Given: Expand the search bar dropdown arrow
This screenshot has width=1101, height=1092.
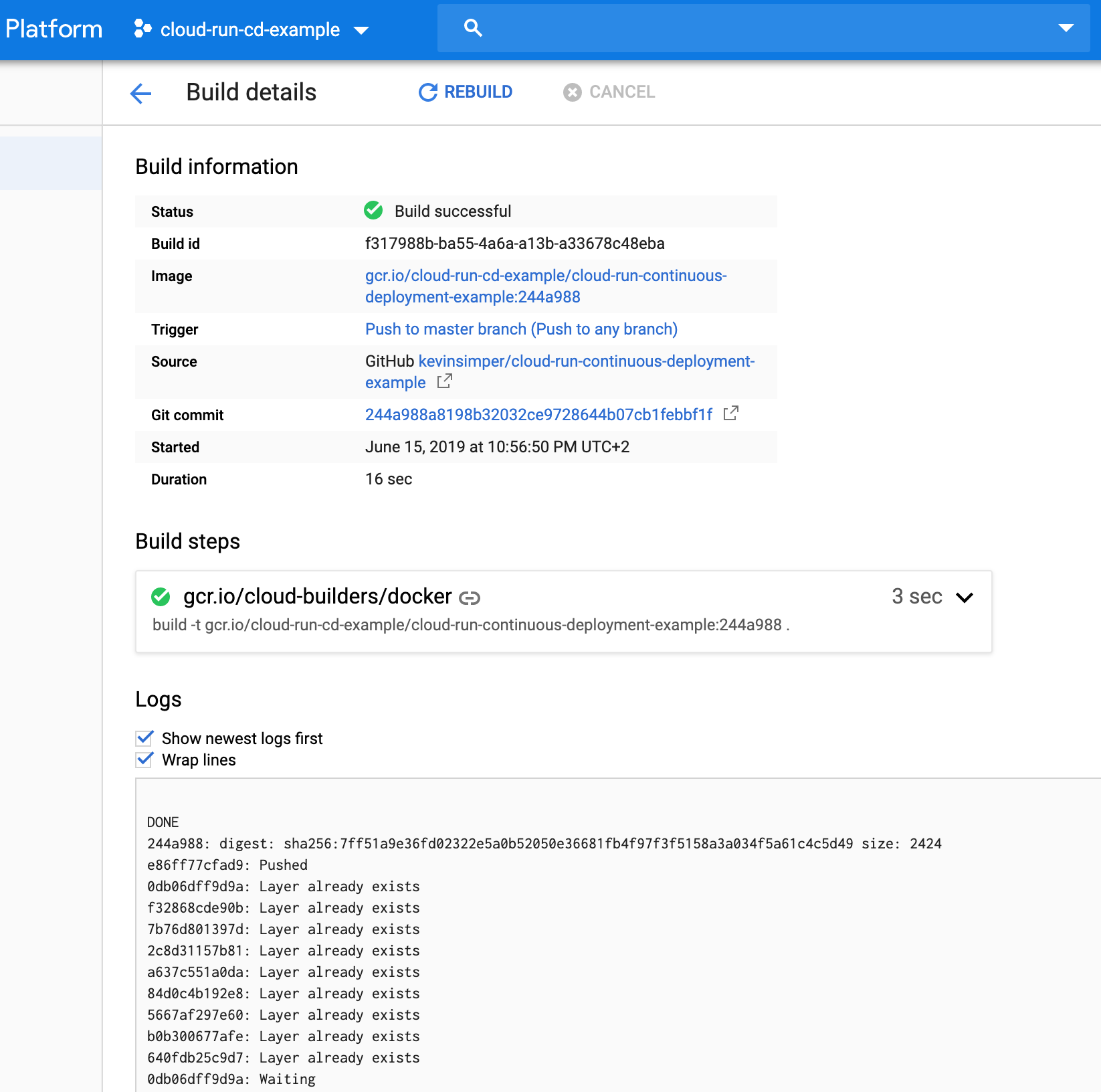Looking at the screenshot, I should coord(1066,28).
